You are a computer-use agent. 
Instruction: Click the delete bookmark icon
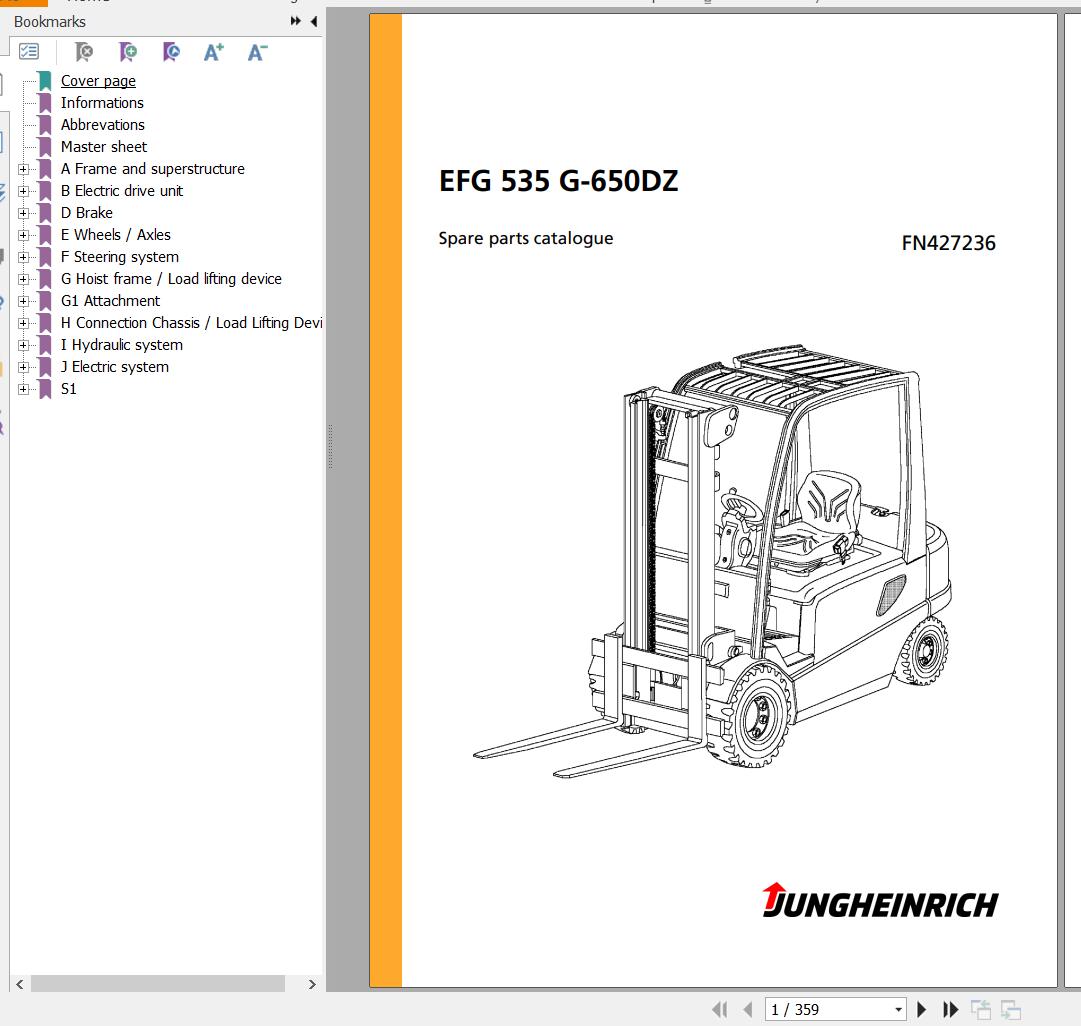(x=85, y=52)
